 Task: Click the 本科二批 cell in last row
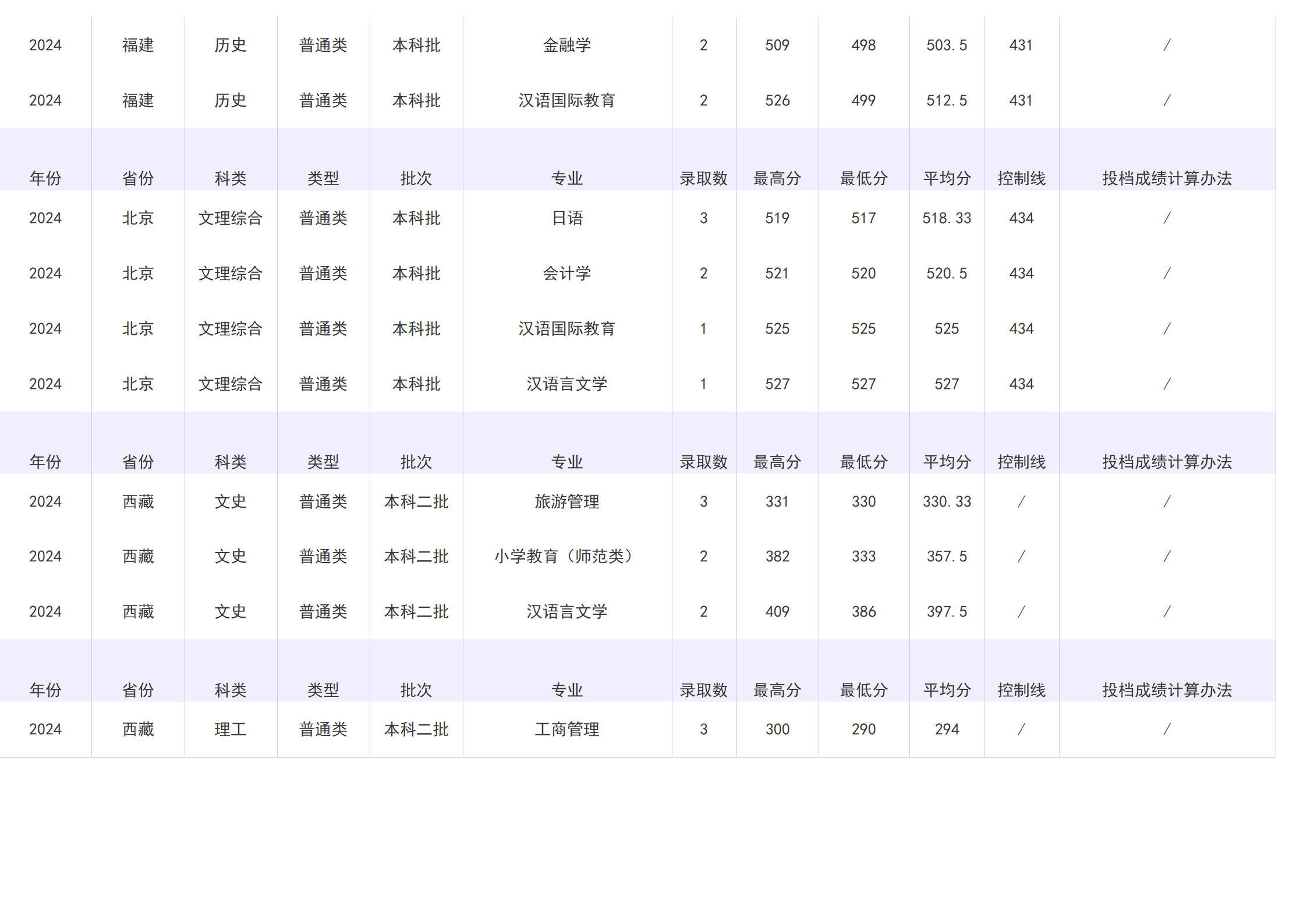pyautogui.click(x=416, y=729)
